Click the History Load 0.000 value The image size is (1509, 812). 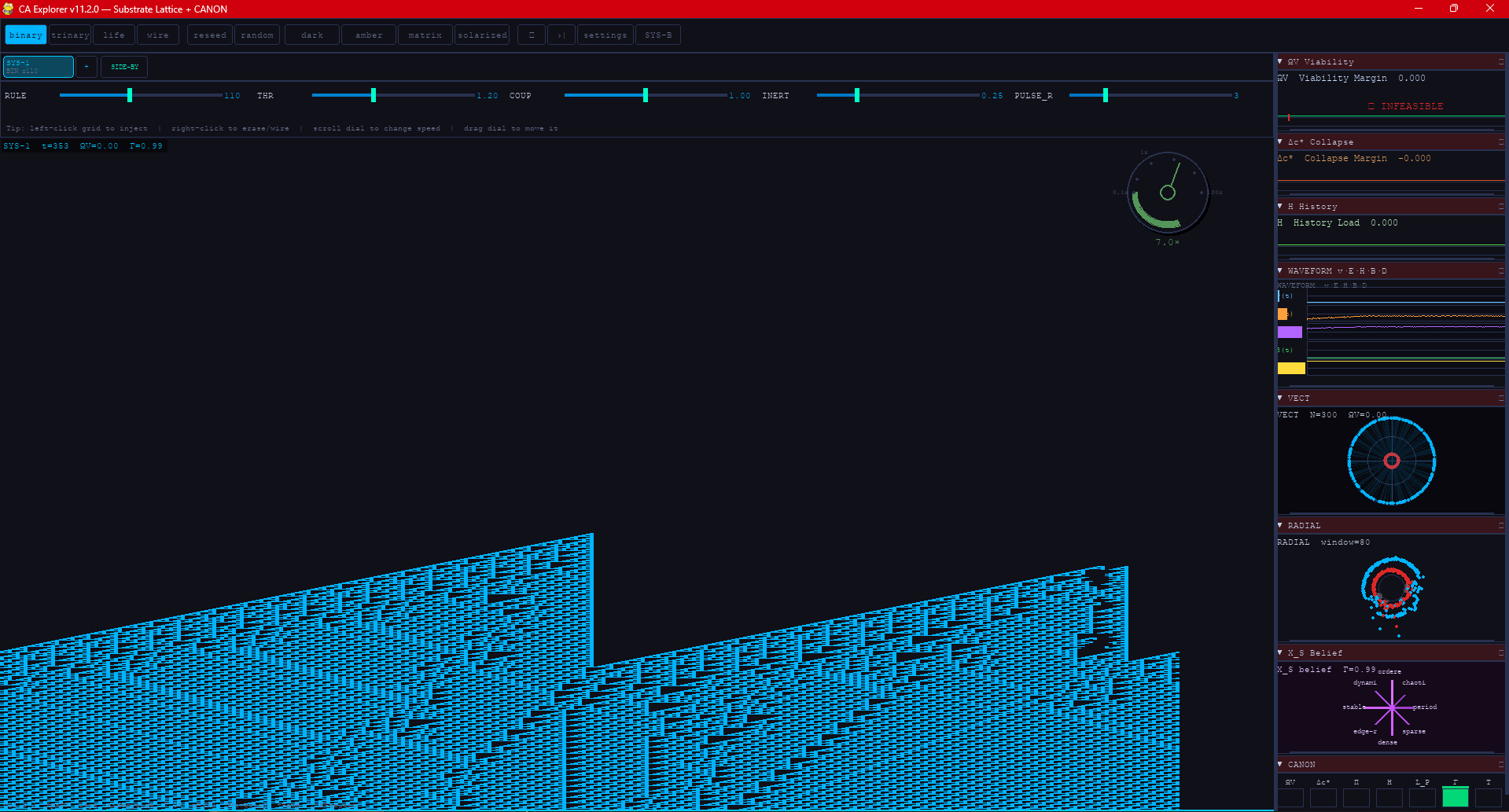(1384, 222)
